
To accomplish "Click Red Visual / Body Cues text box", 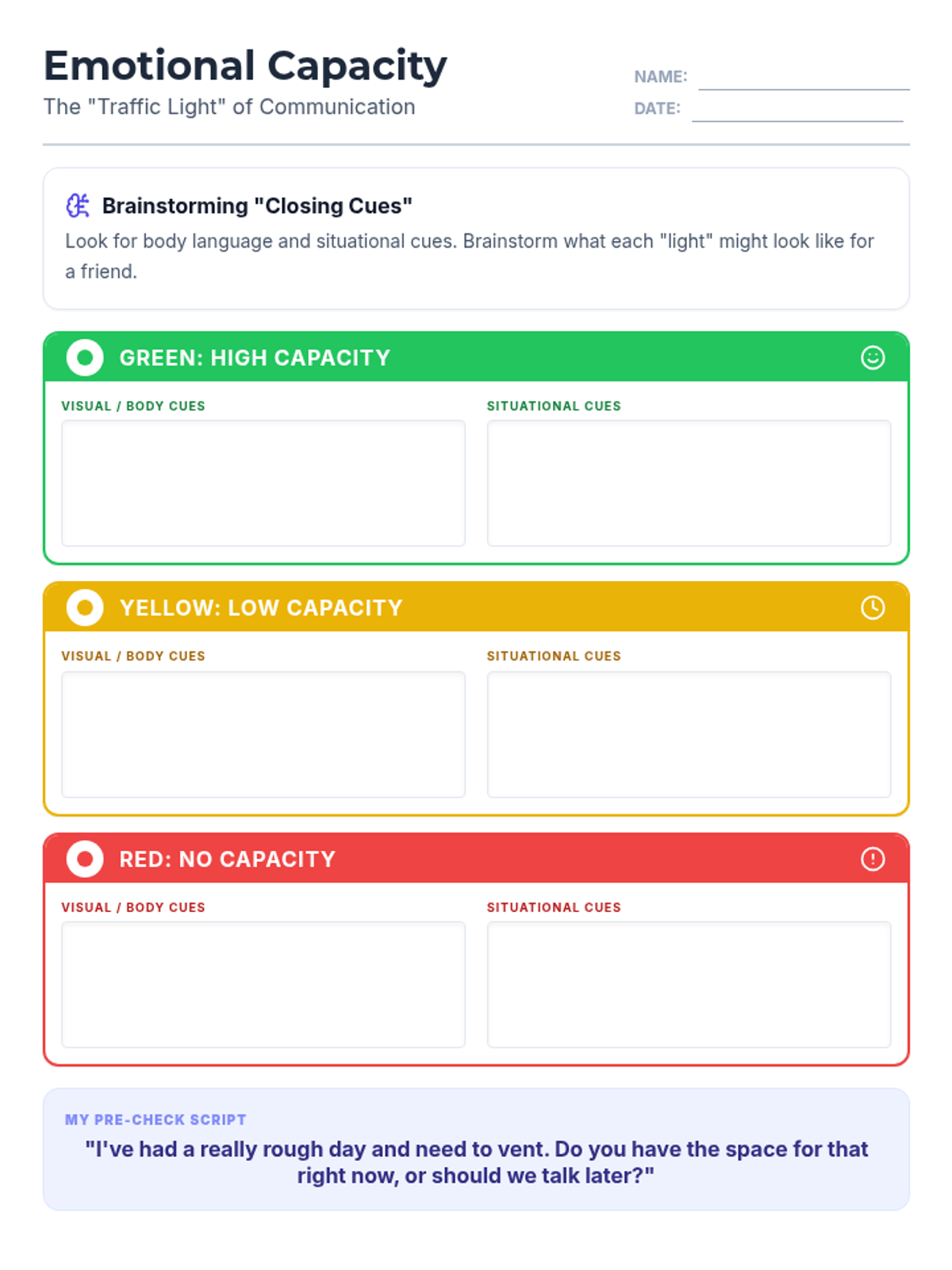I will click(263, 984).
